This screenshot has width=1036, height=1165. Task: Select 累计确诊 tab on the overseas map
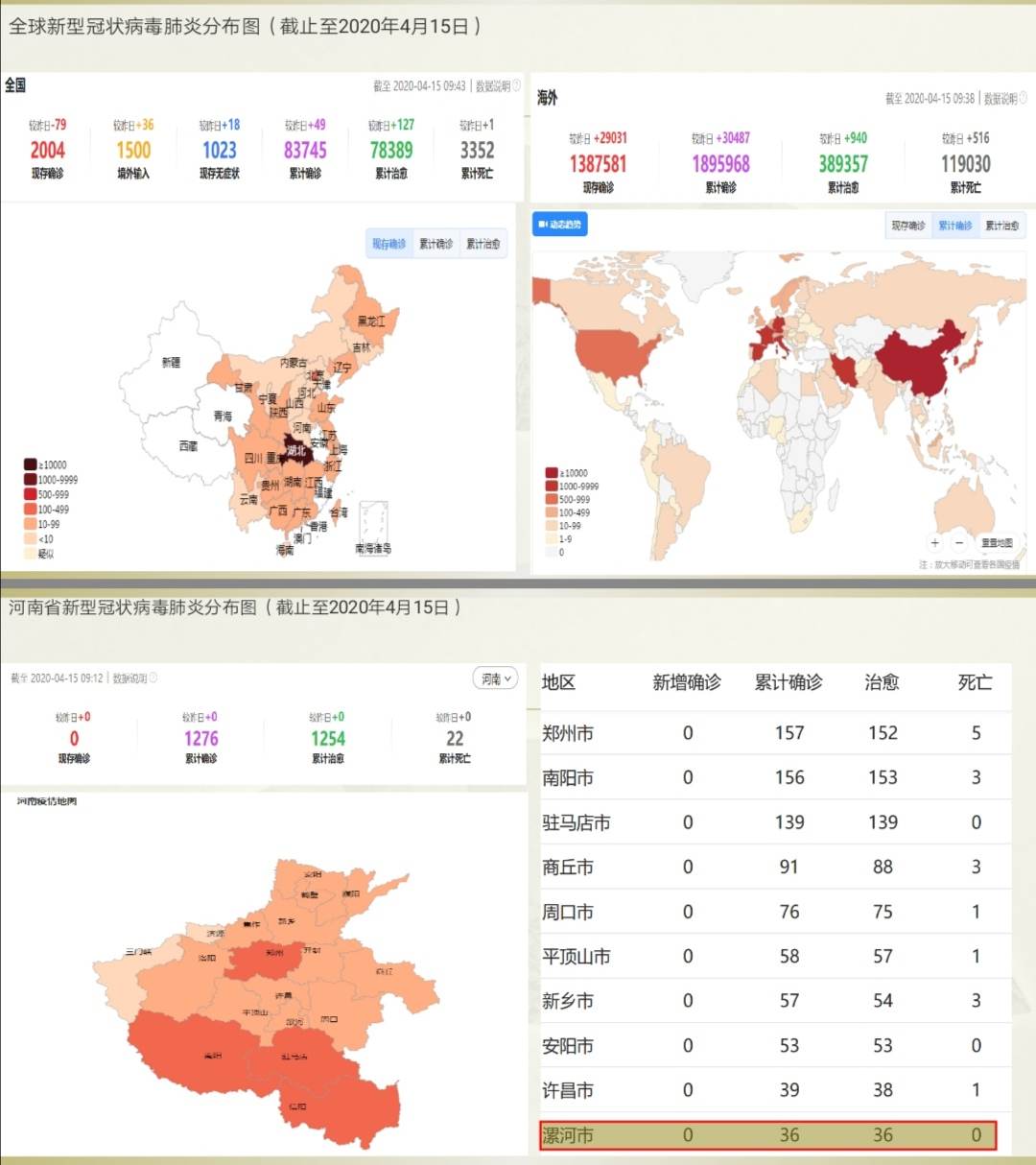tap(954, 226)
